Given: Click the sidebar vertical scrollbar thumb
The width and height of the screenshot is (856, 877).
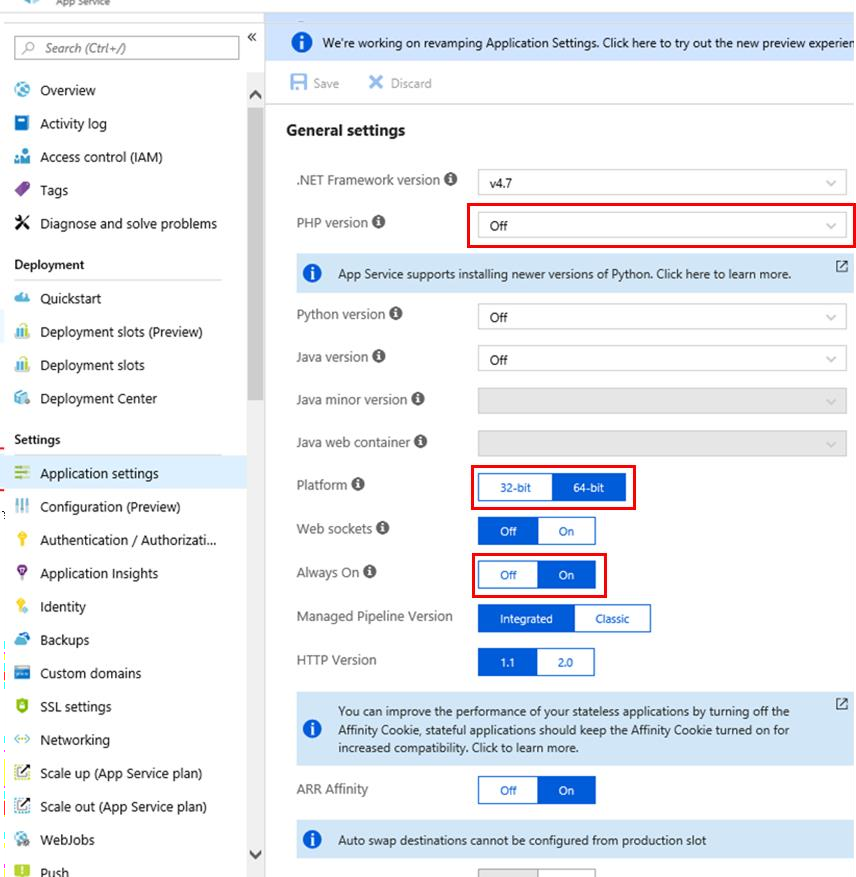Looking at the screenshot, I should click(255, 254).
